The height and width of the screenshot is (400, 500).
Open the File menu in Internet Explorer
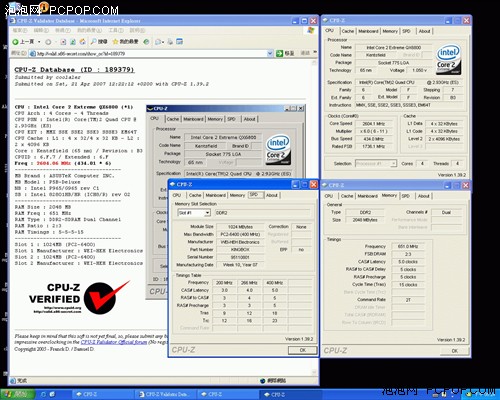coord(20,30)
